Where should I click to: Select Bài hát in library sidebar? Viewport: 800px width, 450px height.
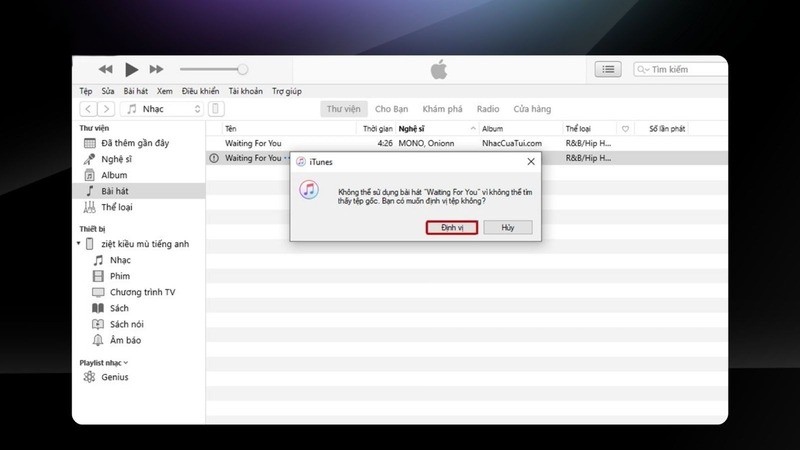(138, 191)
